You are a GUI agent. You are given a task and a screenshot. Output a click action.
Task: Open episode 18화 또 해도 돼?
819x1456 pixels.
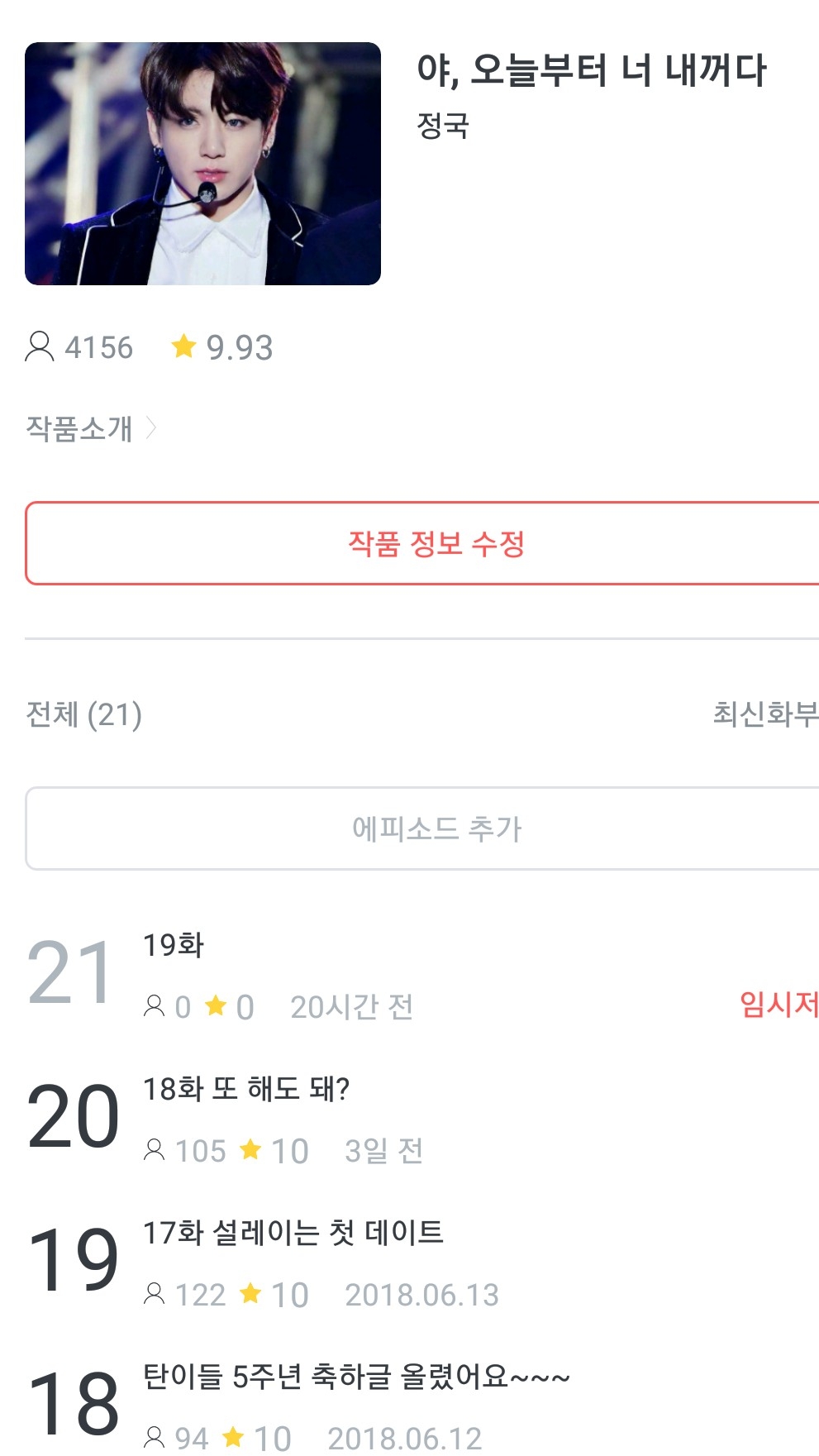point(246,1089)
